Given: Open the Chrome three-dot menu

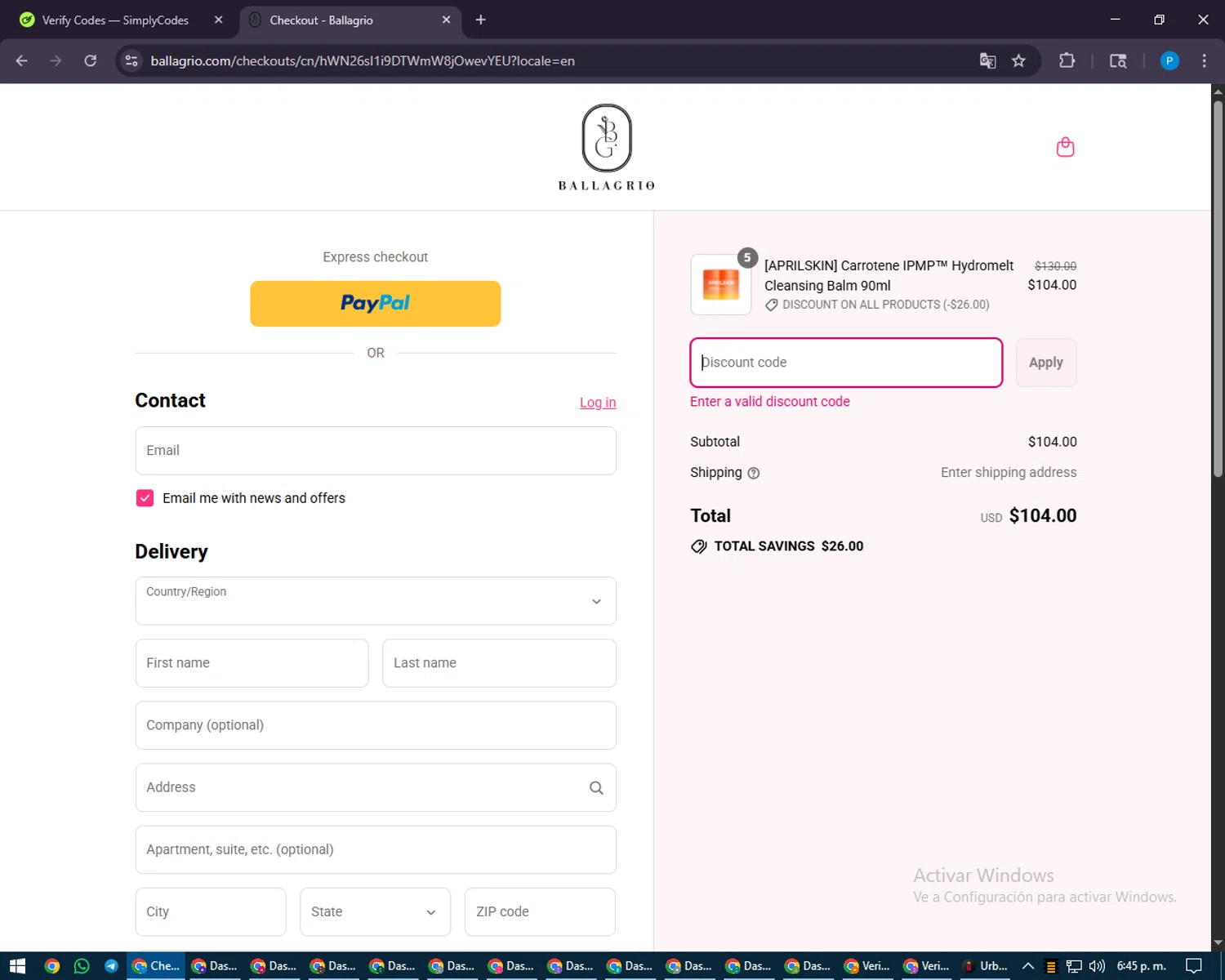Looking at the screenshot, I should pos(1204,60).
